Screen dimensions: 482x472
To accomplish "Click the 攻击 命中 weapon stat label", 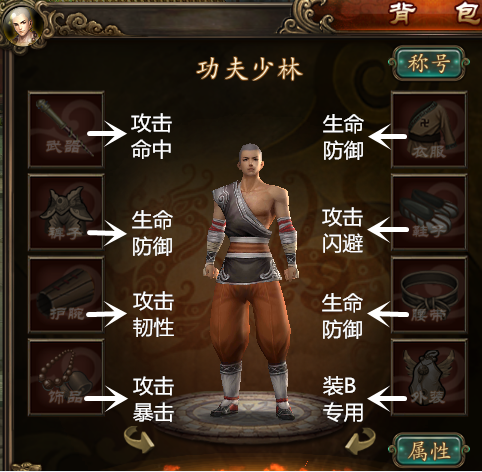I will click(152, 137).
